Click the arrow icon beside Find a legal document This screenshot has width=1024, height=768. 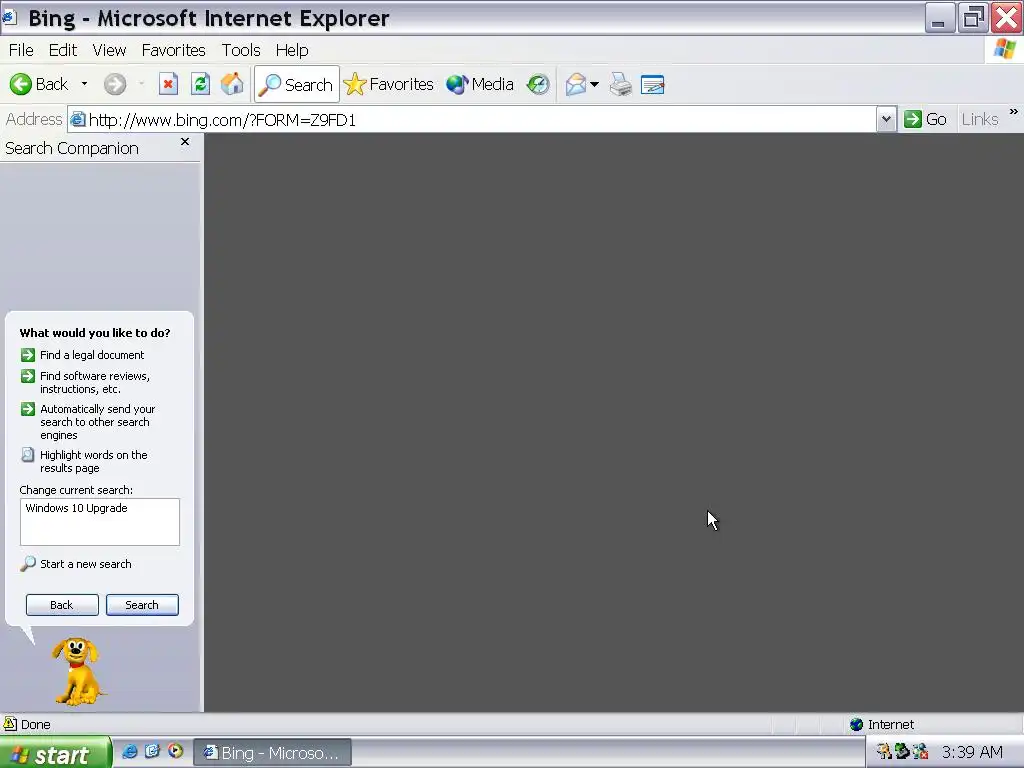click(27, 355)
